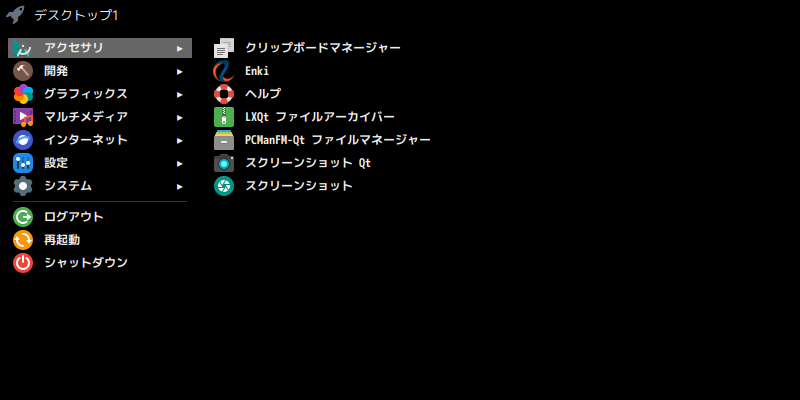Viewport: 800px width, 400px height.
Task: Expand the グラフィックス submenu arrow
Action: pos(180,95)
